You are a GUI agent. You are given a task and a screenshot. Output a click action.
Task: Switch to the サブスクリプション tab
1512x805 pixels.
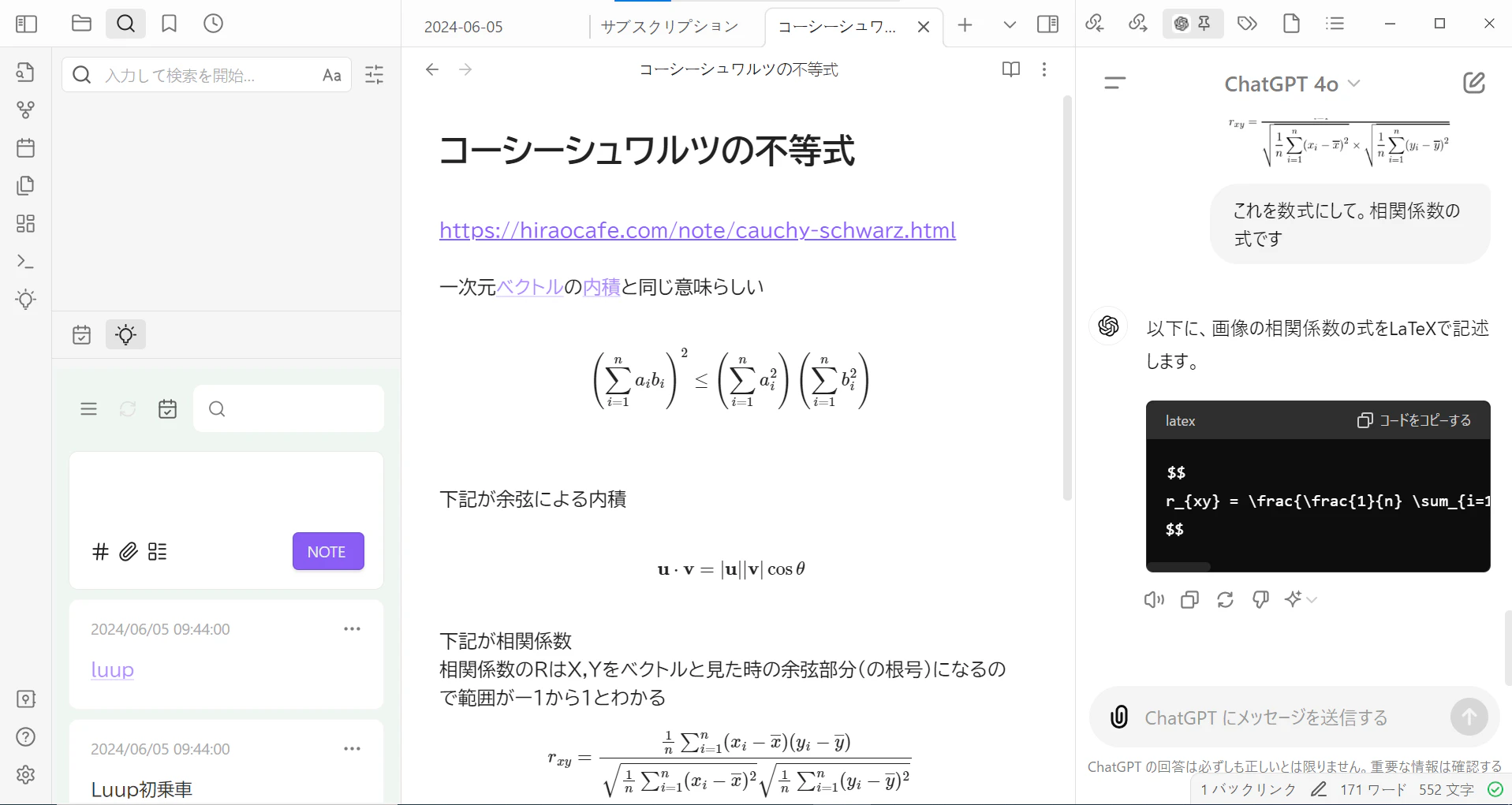click(670, 26)
